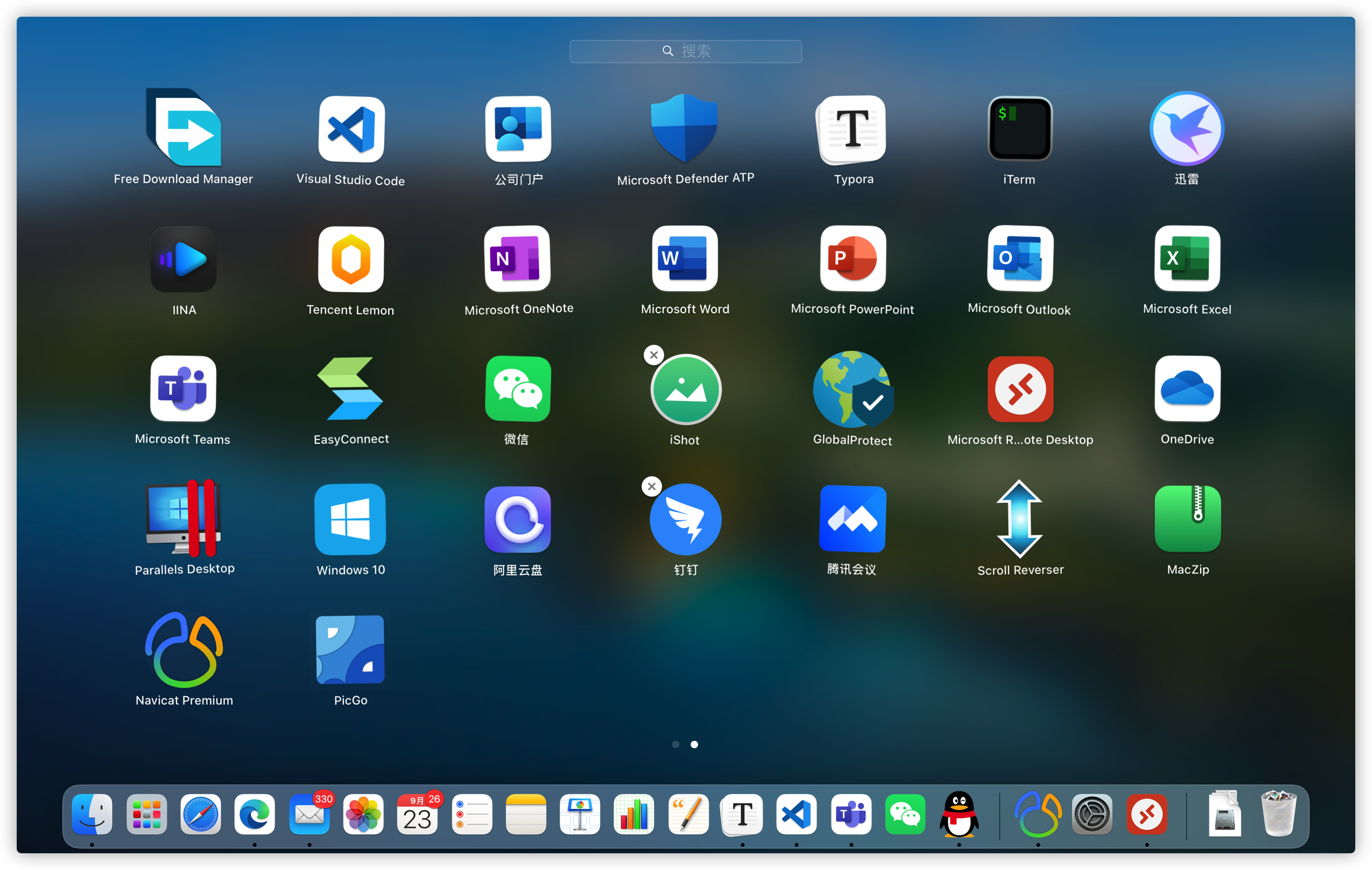Open the iShot app icon
This screenshot has width=1372, height=870.
tap(686, 390)
